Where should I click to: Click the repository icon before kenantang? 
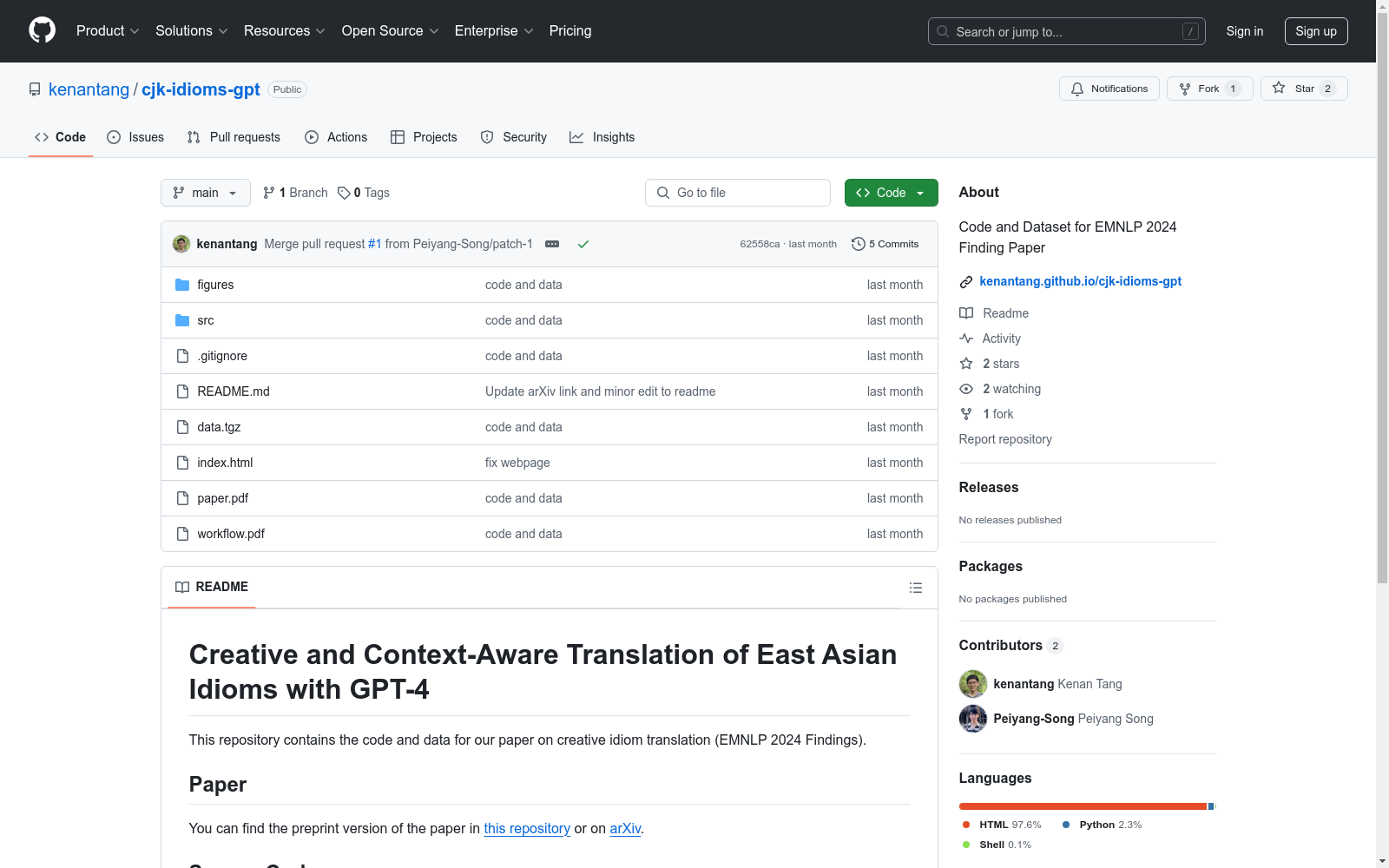coord(35,89)
